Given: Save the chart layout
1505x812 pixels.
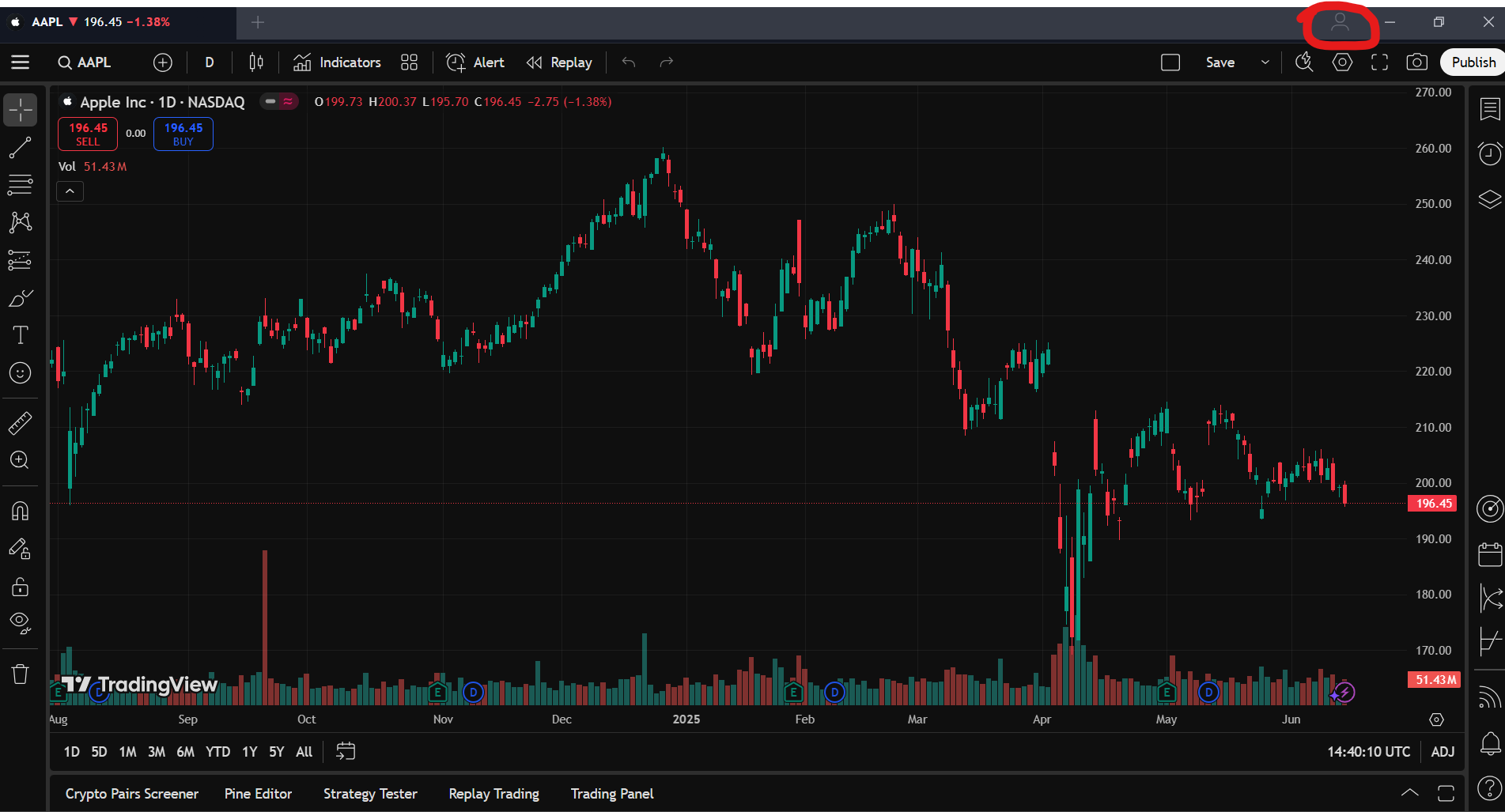Looking at the screenshot, I should point(1220,62).
